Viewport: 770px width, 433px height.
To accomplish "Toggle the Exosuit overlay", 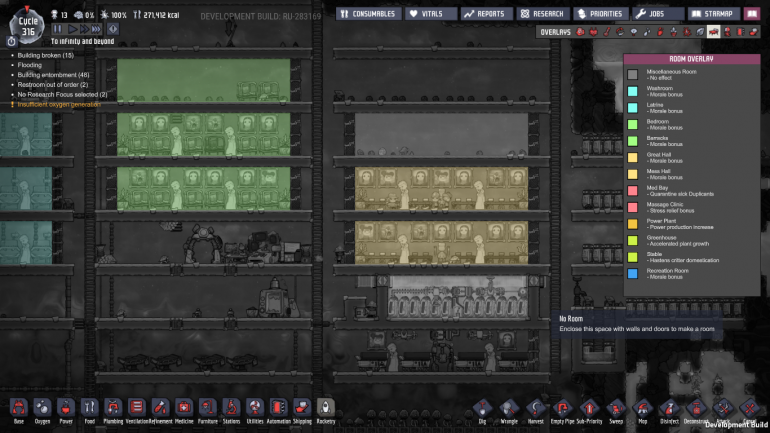I will pyautogui.click(x=727, y=32).
